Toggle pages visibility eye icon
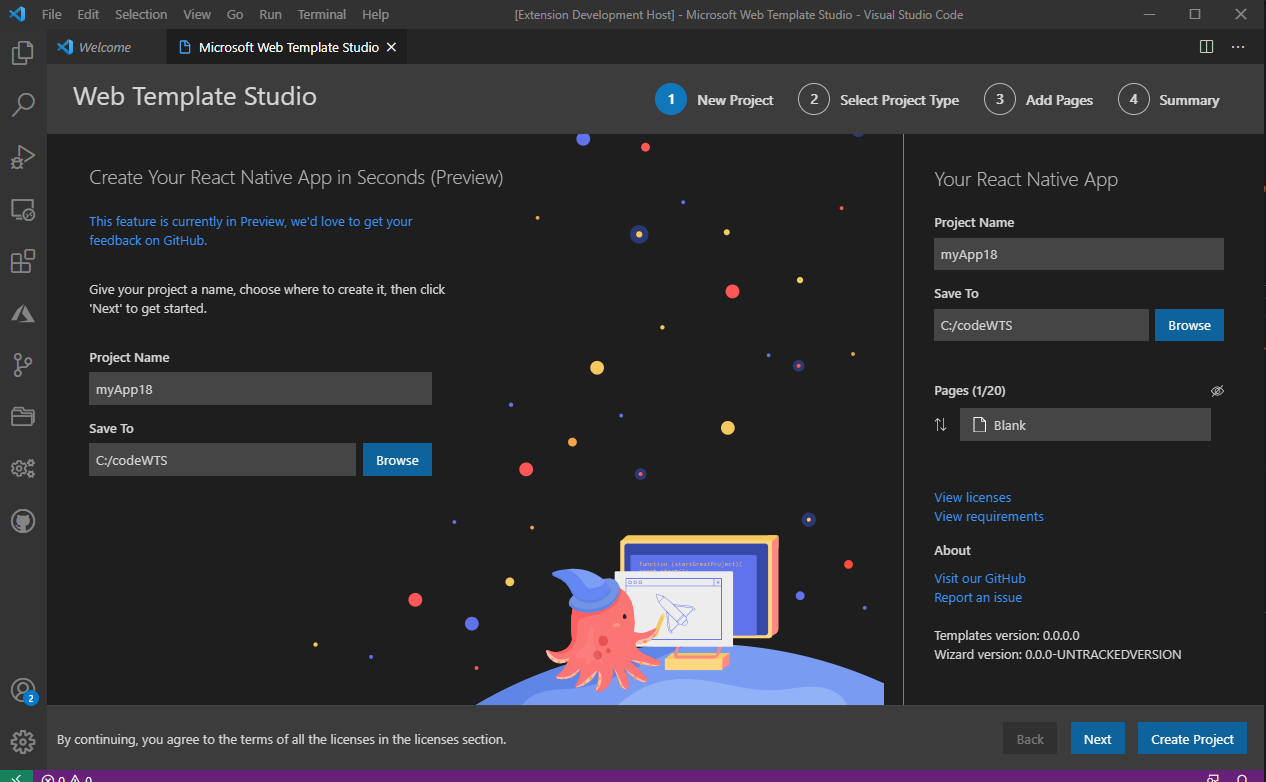The width and height of the screenshot is (1266, 782). click(1217, 391)
